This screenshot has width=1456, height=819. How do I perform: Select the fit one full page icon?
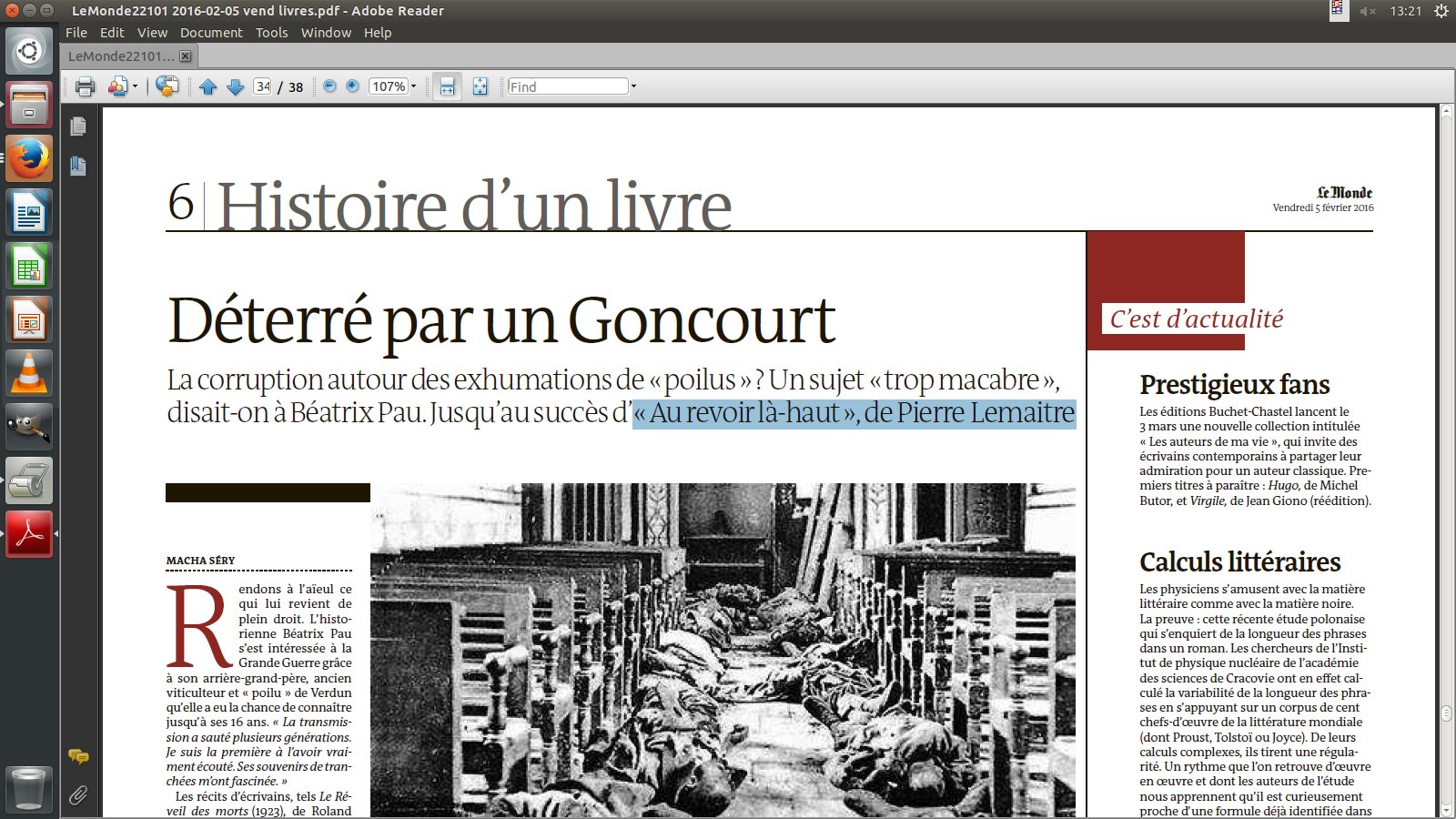[480, 86]
